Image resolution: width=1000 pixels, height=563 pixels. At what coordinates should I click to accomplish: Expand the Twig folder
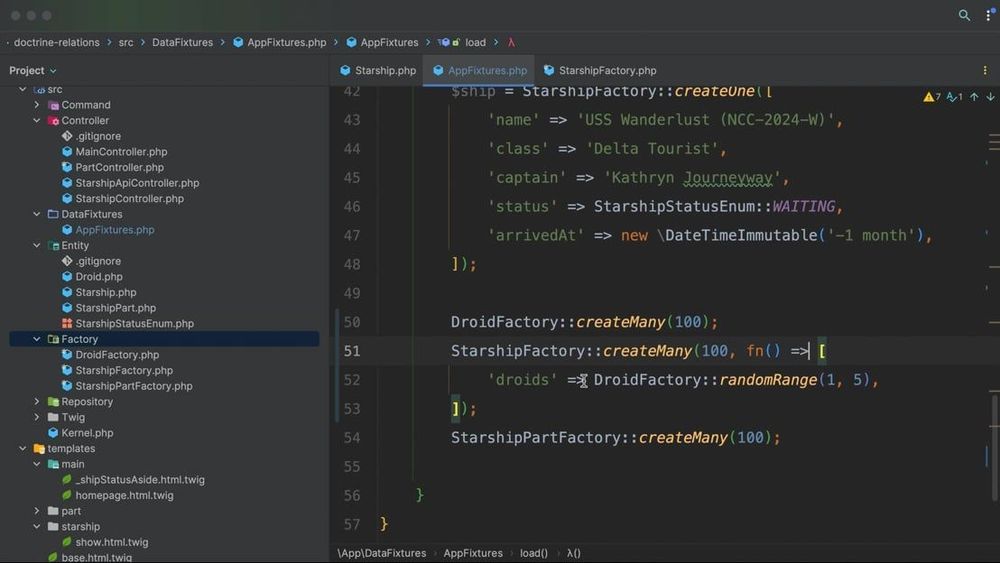pos(36,417)
